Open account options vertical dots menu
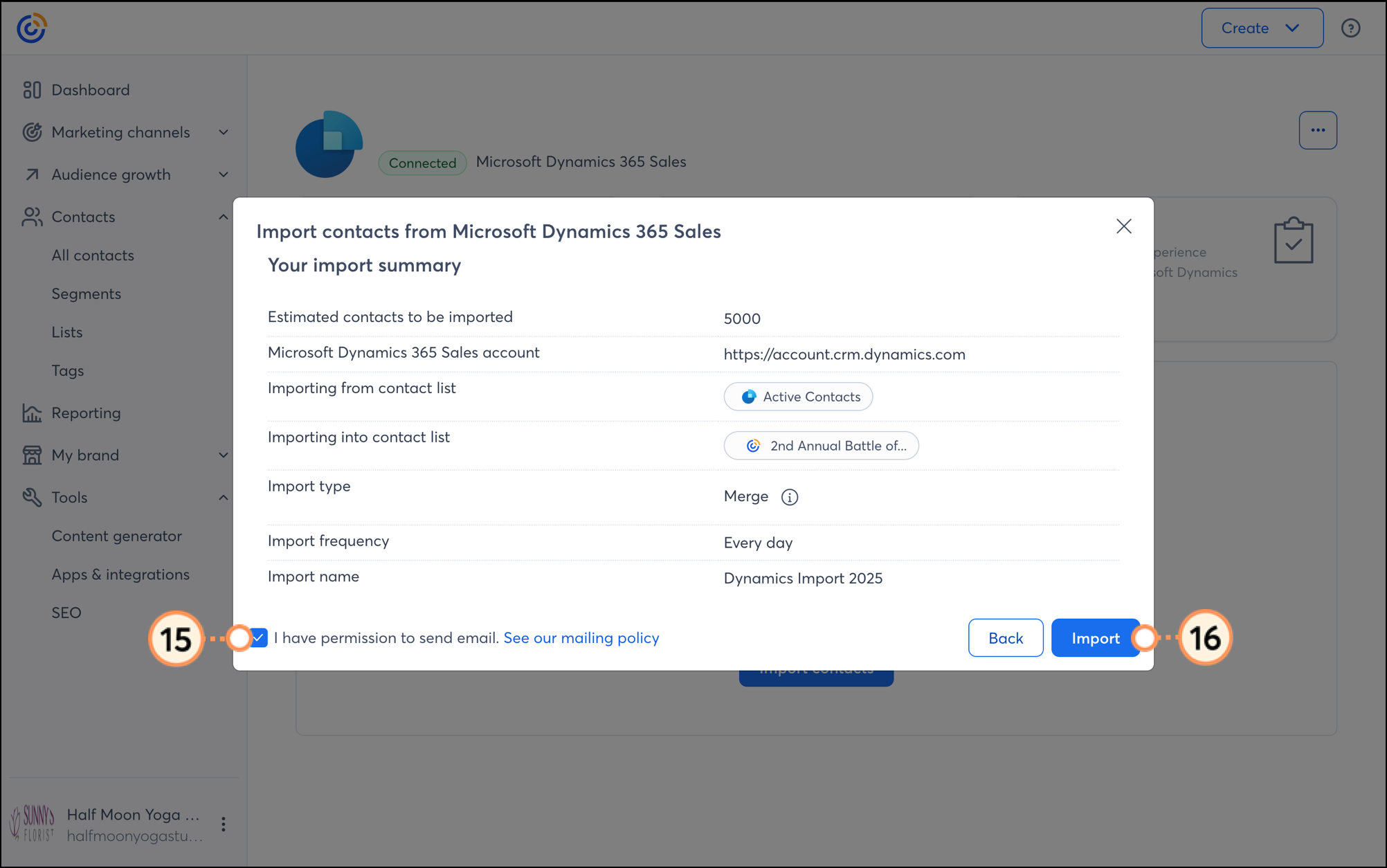 [x=223, y=824]
